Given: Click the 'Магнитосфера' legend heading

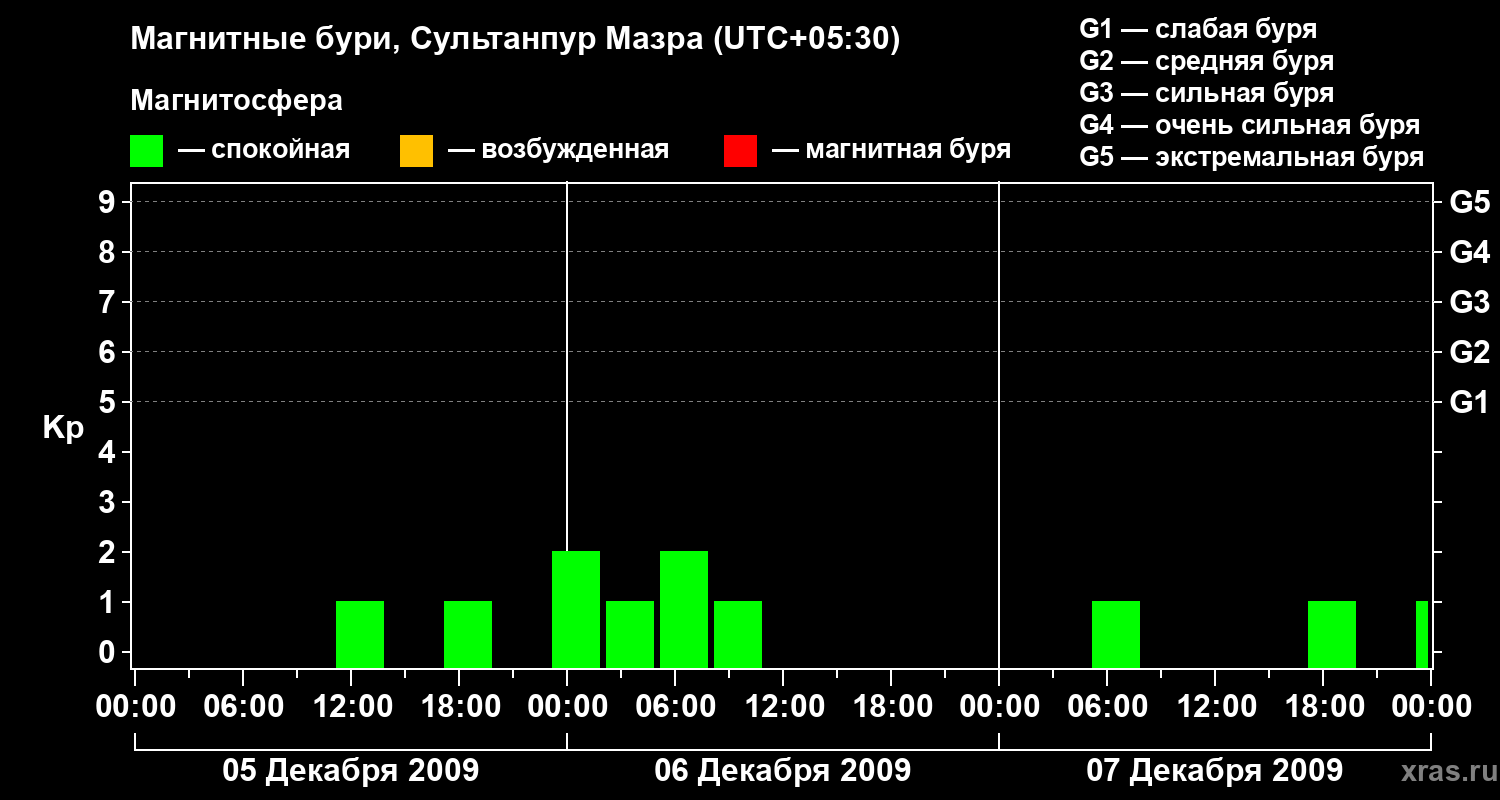Looking at the screenshot, I should [x=236, y=101].
